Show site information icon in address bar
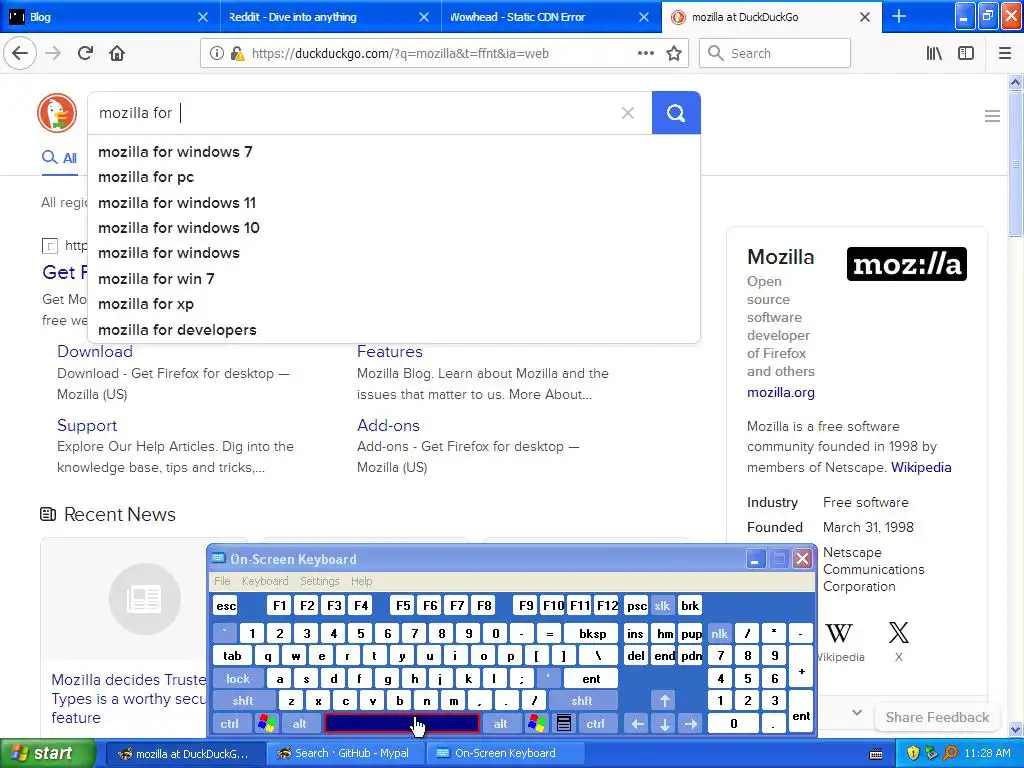This screenshot has width=1024, height=768. coord(216,54)
